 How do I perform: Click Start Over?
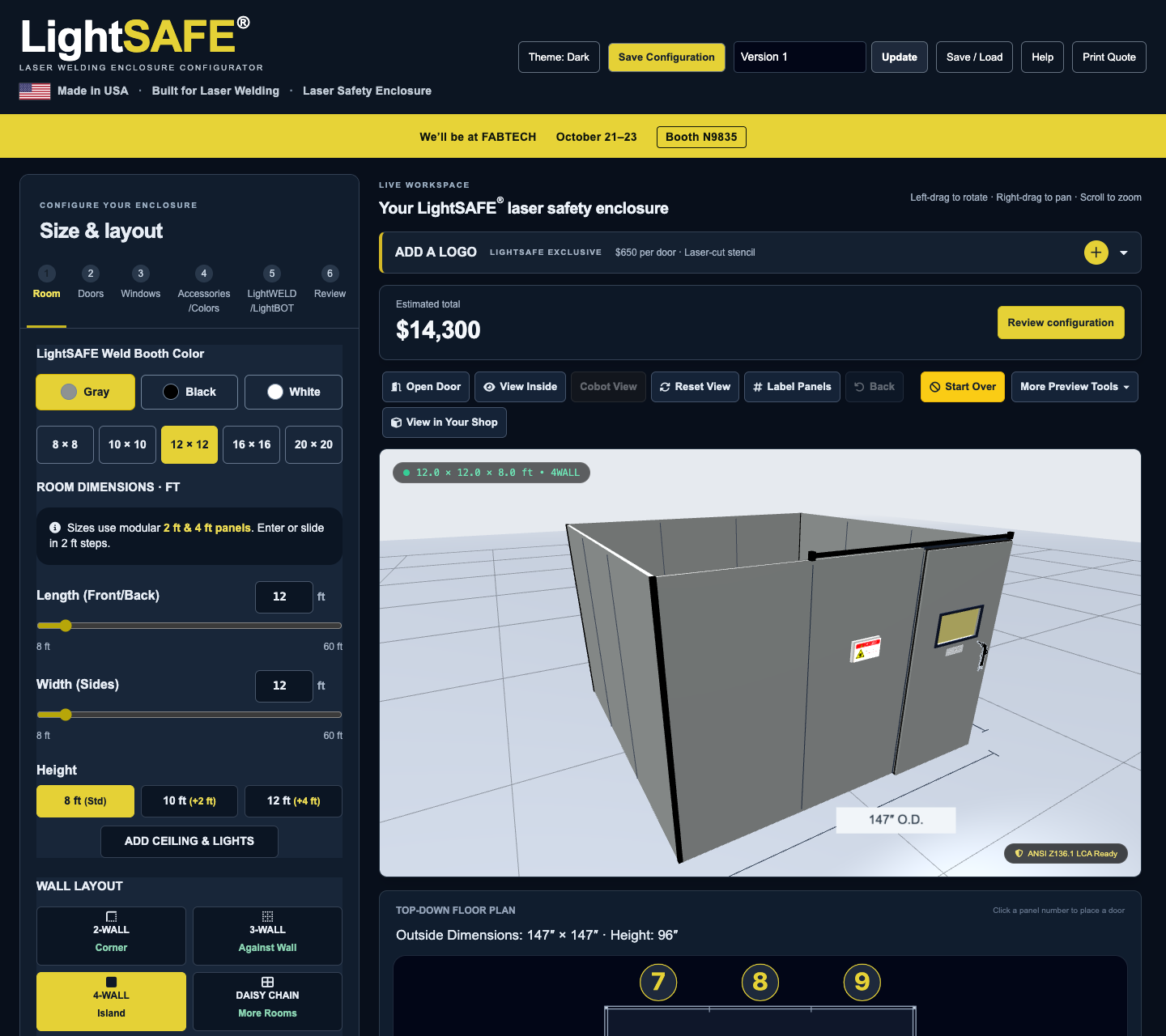963,387
